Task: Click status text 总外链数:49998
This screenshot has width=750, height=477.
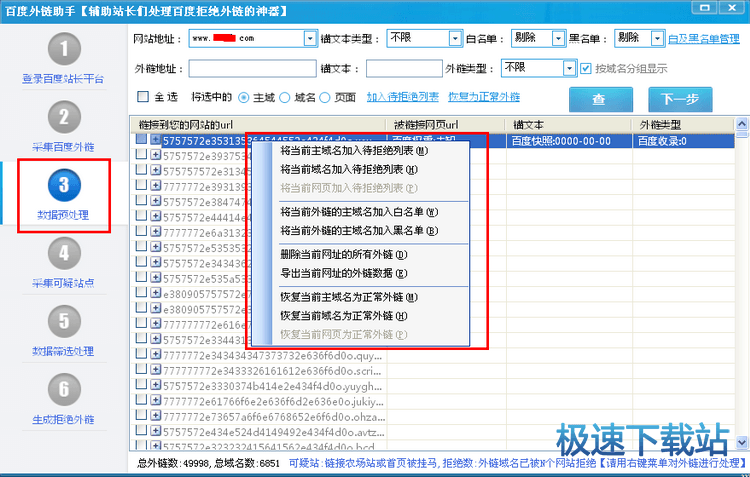Action: tap(174, 463)
